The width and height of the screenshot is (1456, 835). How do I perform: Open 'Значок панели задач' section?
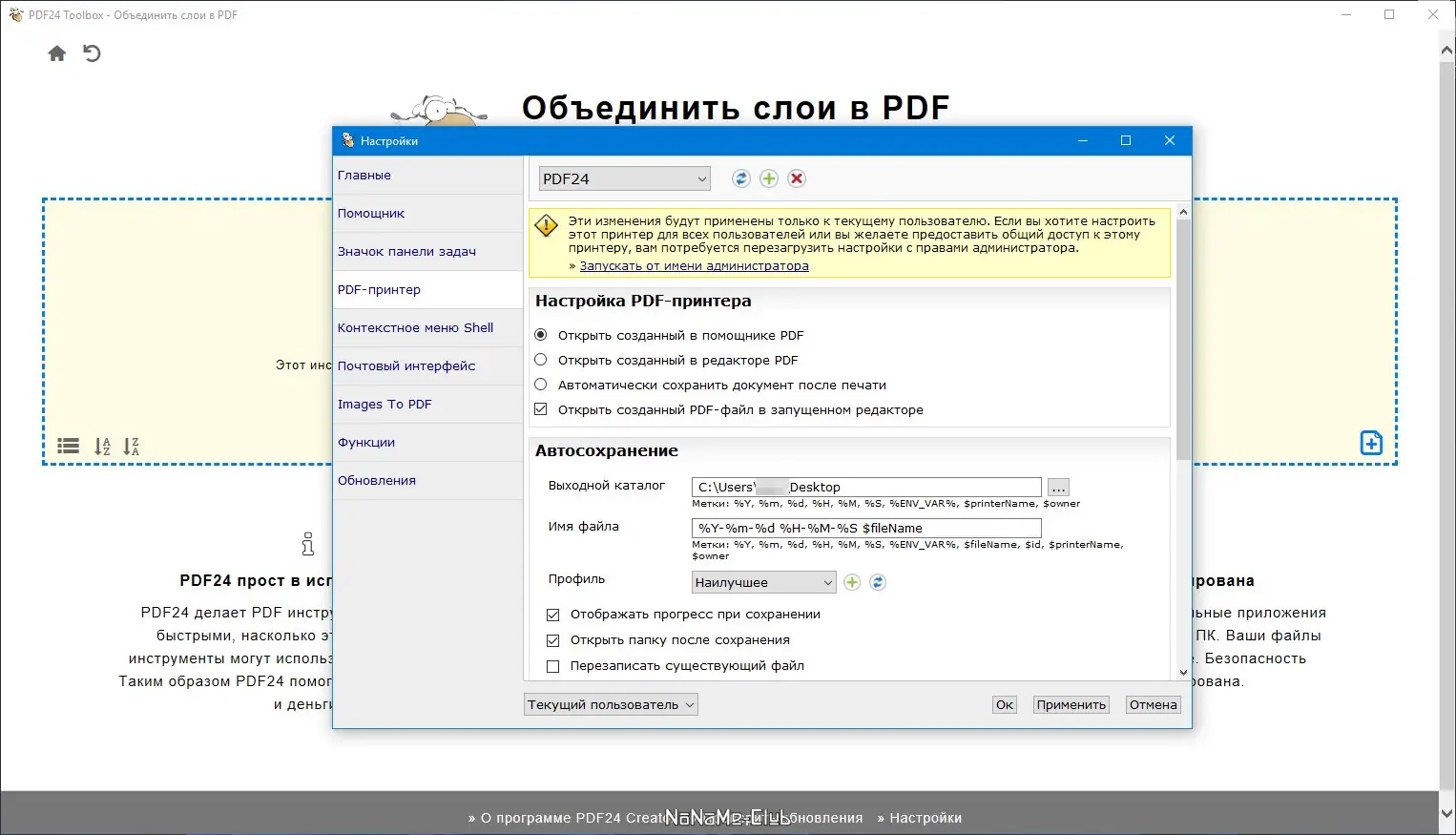[x=427, y=252]
